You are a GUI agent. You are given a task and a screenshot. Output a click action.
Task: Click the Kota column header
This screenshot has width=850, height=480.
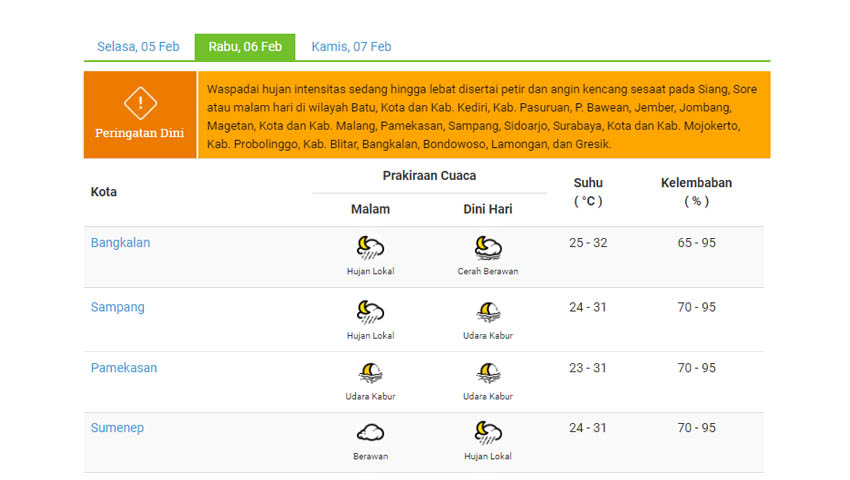click(x=104, y=192)
